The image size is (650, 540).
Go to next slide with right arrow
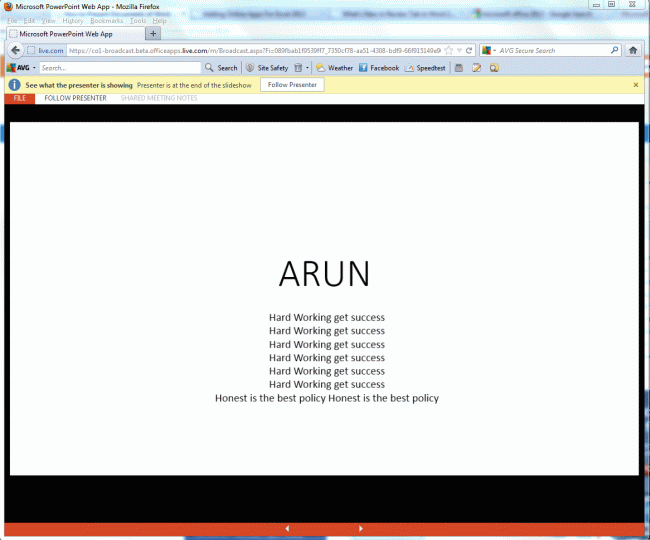coord(361,528)
